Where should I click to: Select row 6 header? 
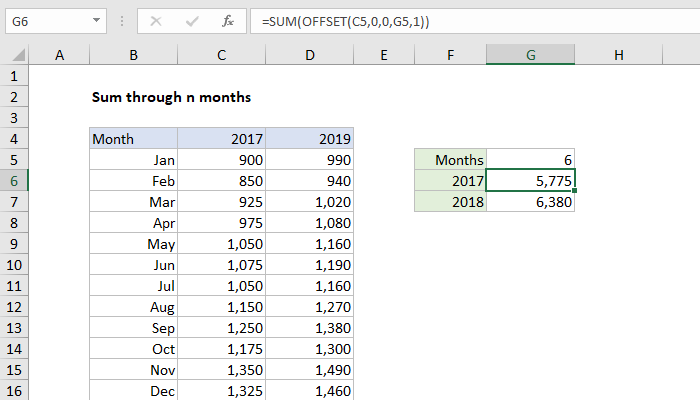tap(14, 181)
